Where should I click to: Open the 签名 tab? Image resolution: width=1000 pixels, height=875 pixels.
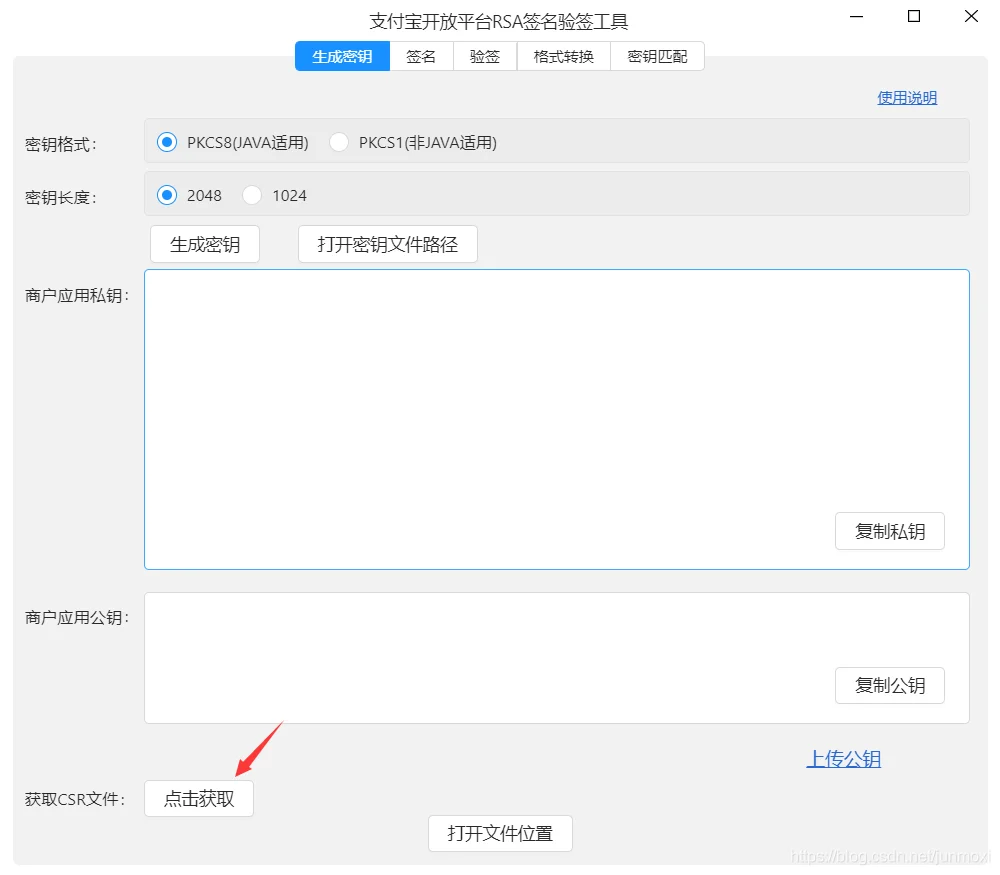click(x=421, y=56)
